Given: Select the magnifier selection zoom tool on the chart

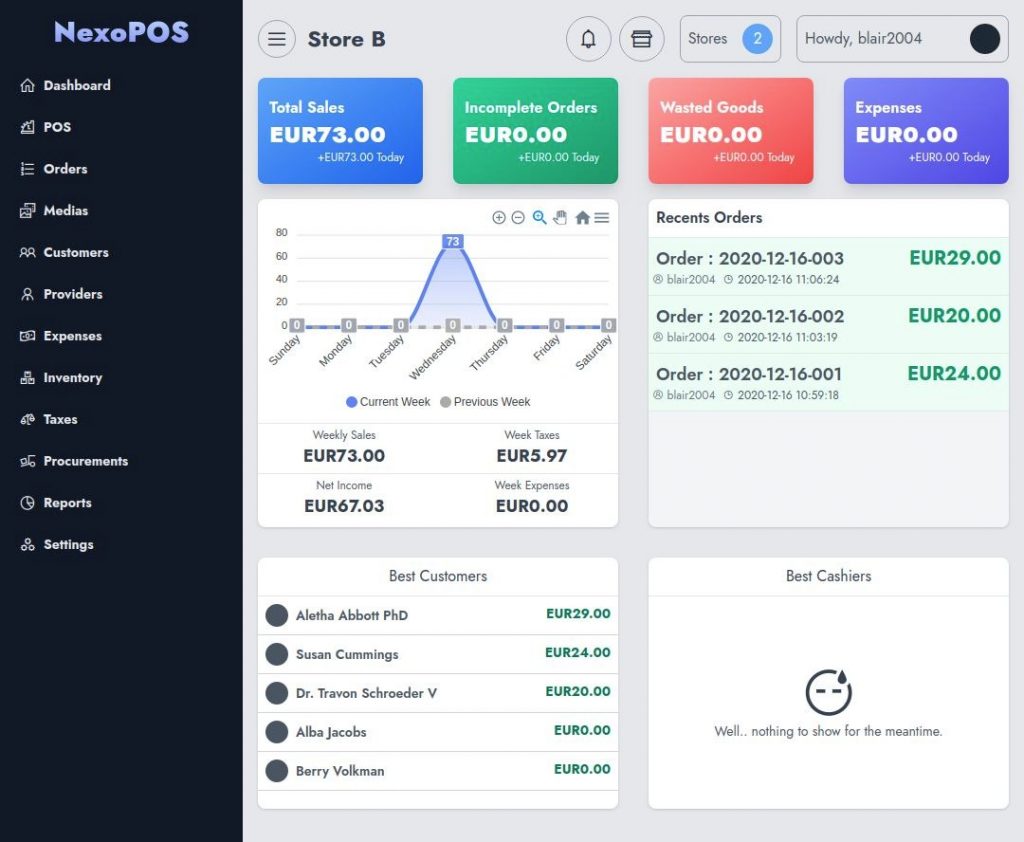Looking at the screenshot, I should click(539, 218).
